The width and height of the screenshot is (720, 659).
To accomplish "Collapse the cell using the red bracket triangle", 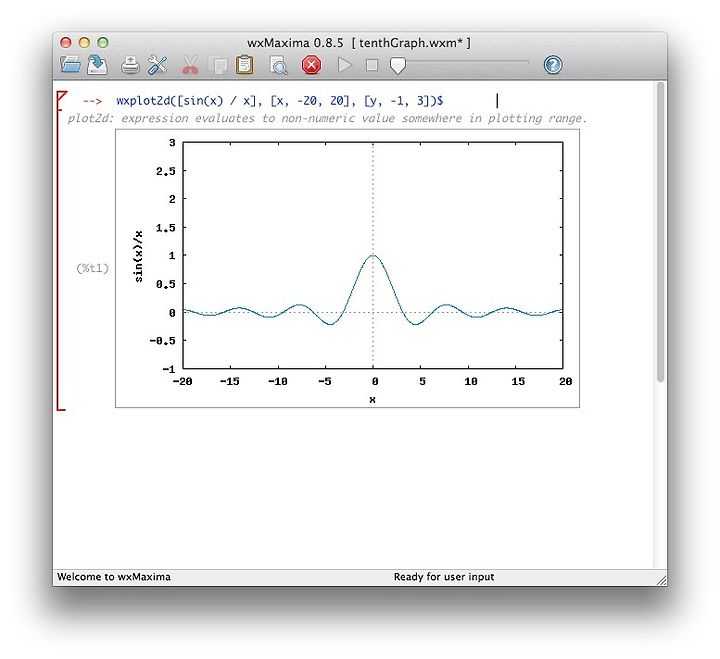I will pyautogui.click(x=62, y=97).
